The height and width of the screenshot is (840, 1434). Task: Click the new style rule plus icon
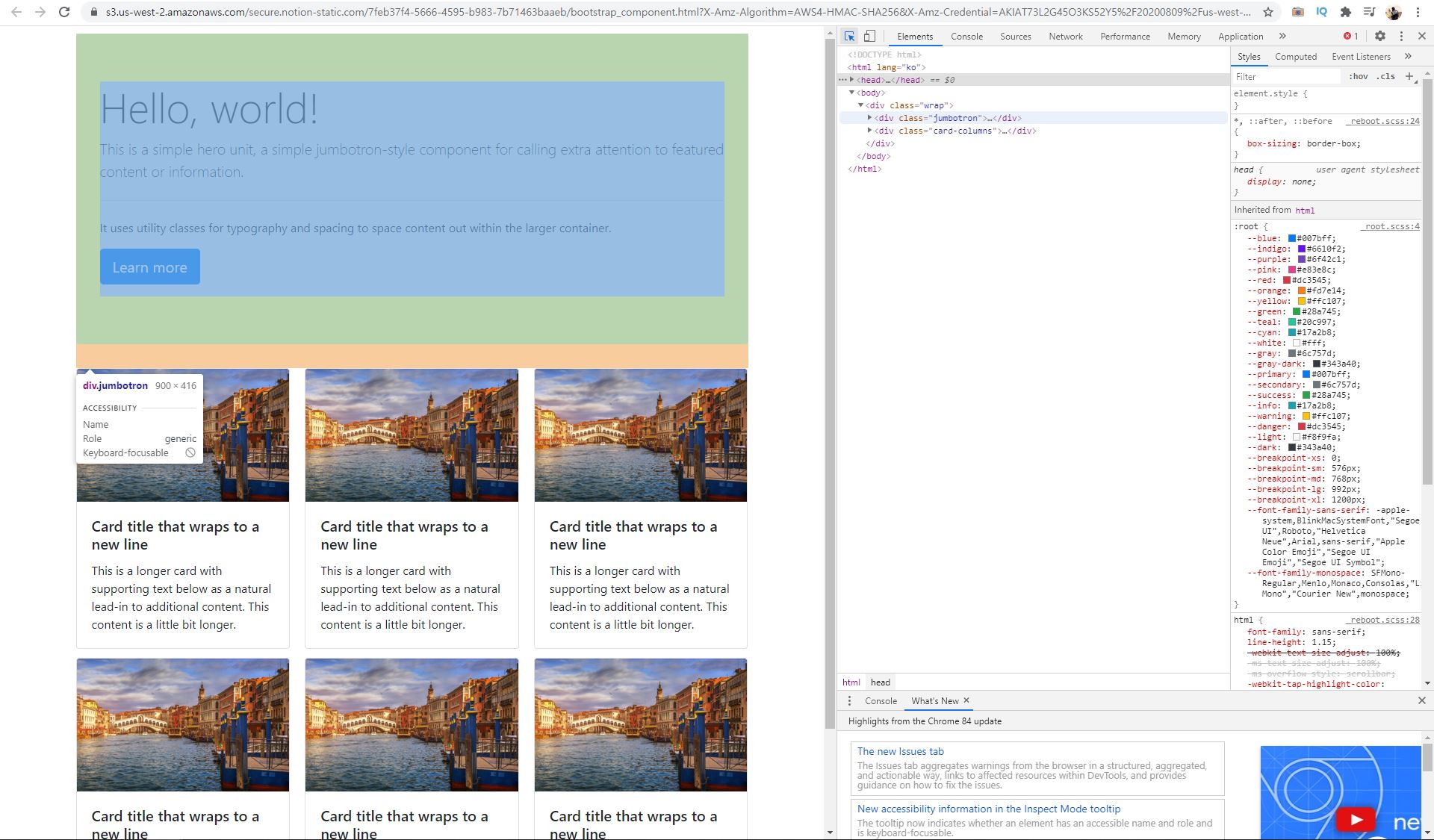(1409, 76)
